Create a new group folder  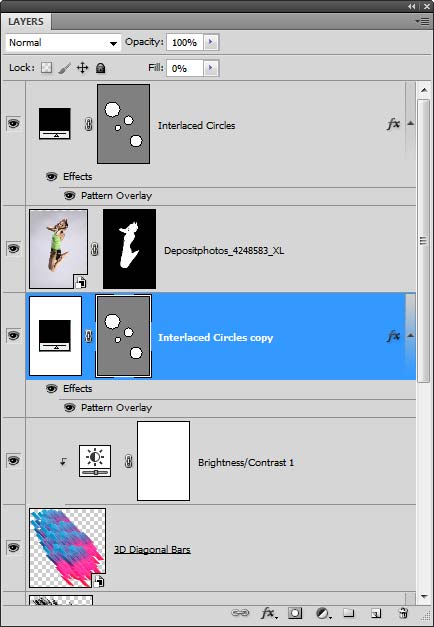[349, 613]
